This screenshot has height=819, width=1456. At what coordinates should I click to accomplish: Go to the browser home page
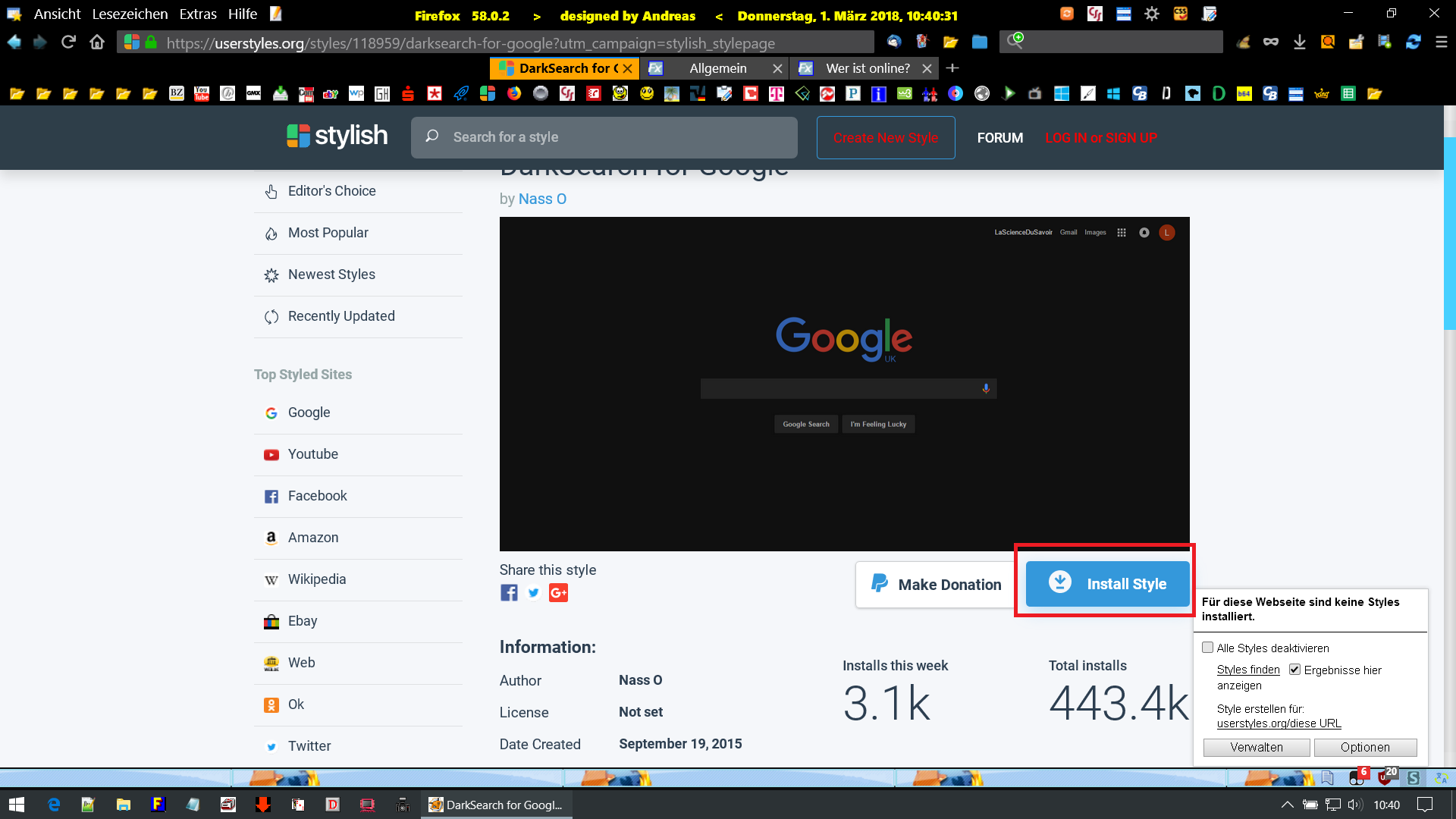(97, 42)
